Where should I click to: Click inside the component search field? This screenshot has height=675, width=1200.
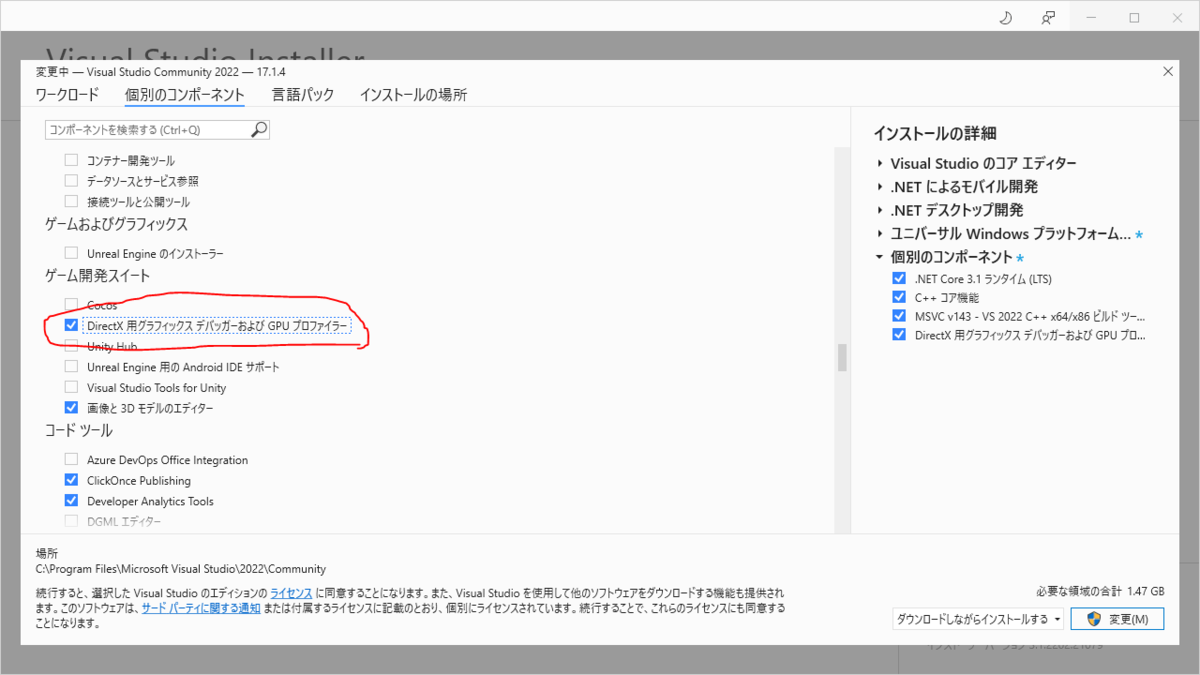[140, 129]
